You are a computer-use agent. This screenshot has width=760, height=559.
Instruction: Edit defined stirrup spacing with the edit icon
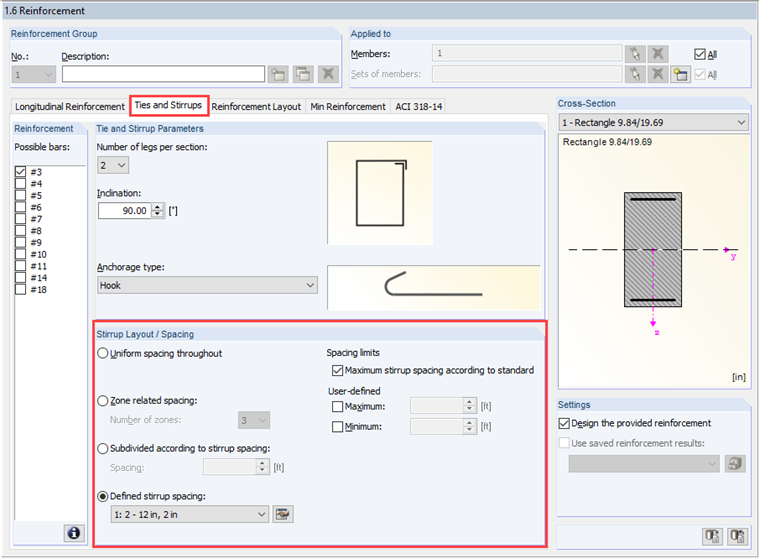(x=283, y=514)
